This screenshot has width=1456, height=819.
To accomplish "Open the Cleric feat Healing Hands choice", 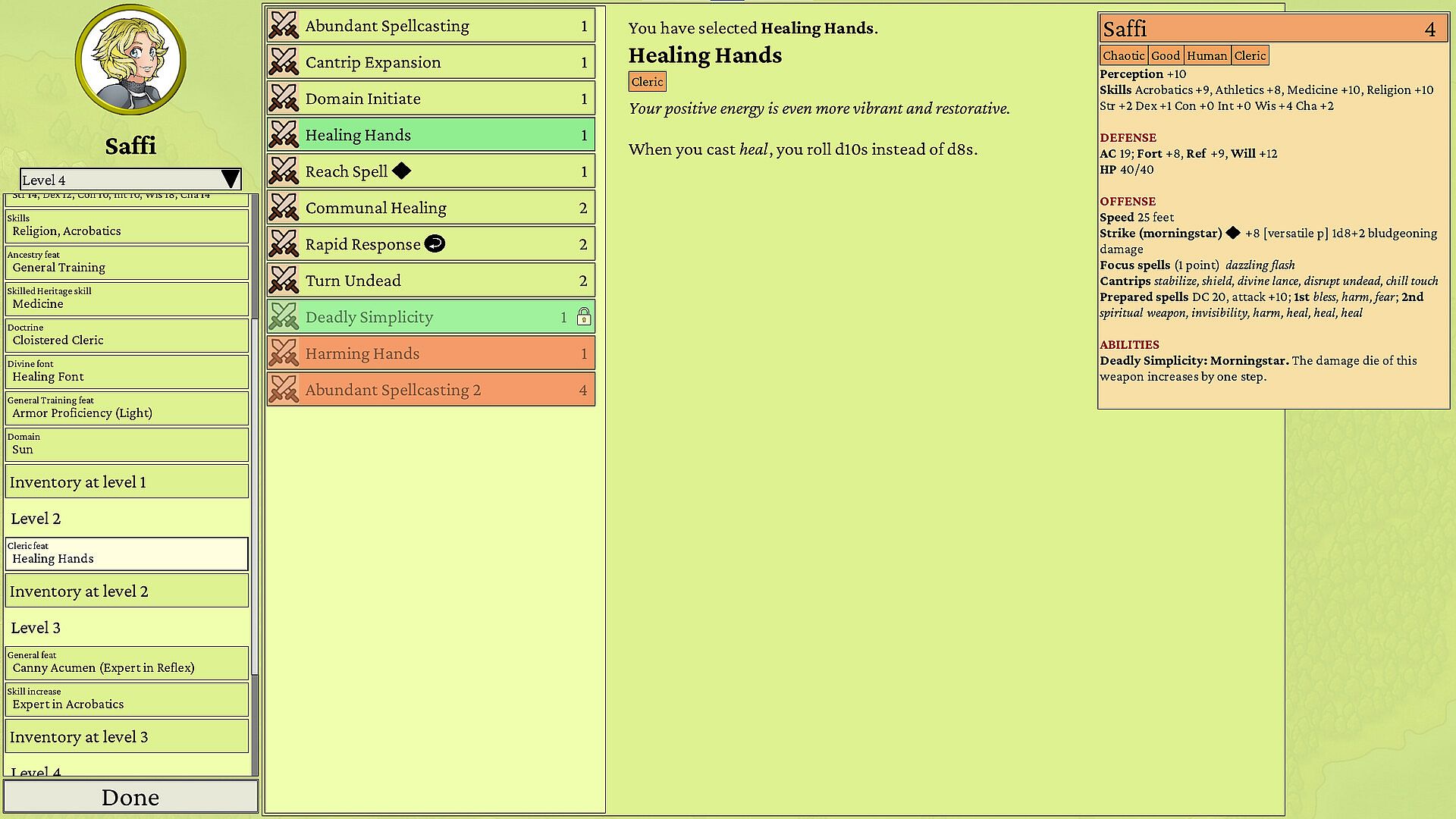I will click(127, 554).
